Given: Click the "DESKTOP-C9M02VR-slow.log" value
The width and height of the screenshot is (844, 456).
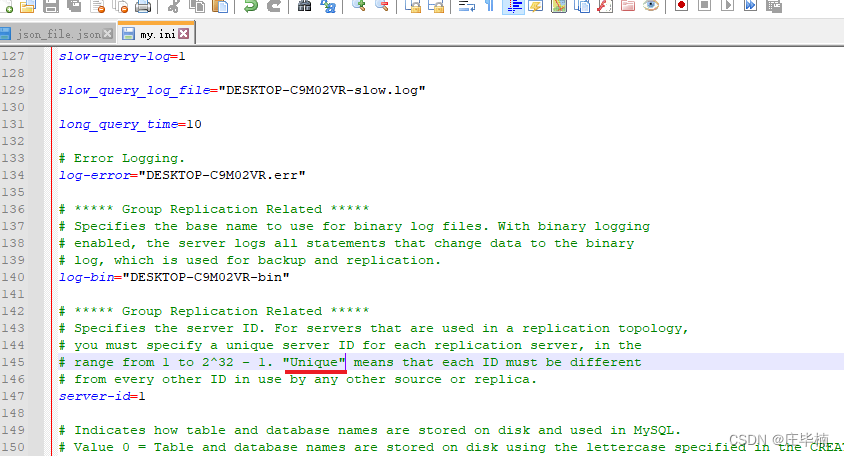Looking at the screenshot, I should [x=322, y=90].
